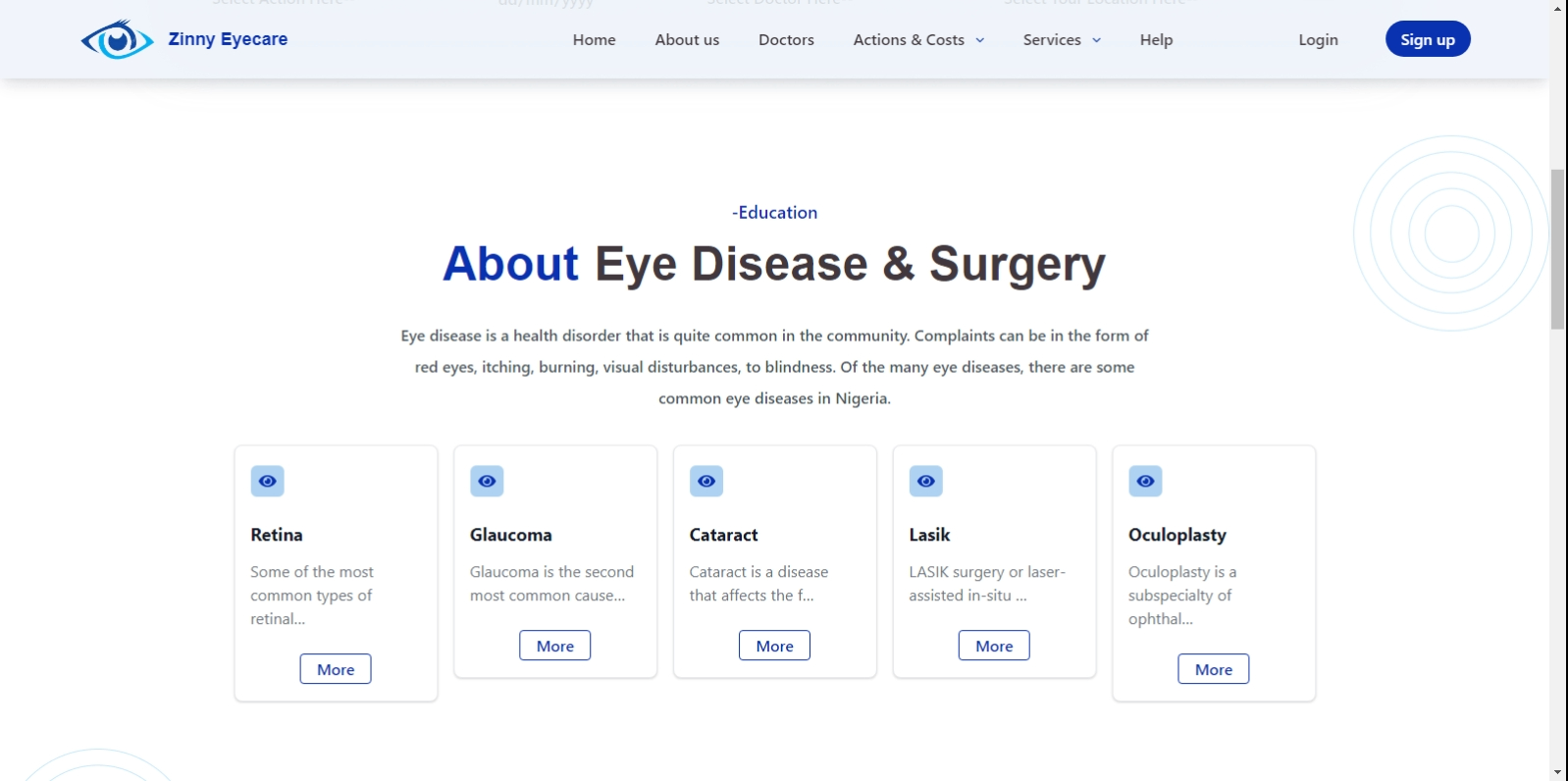Click More on the Cataract card
The height and width of the screenshot is (781, 1568).
point(775,646)
